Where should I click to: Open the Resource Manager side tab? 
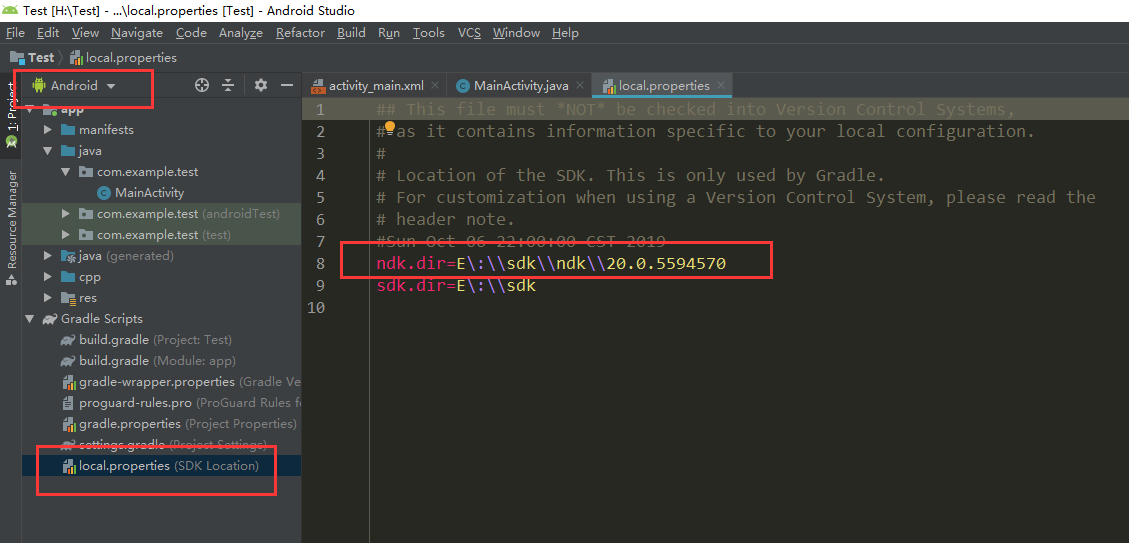coord(11,228)
